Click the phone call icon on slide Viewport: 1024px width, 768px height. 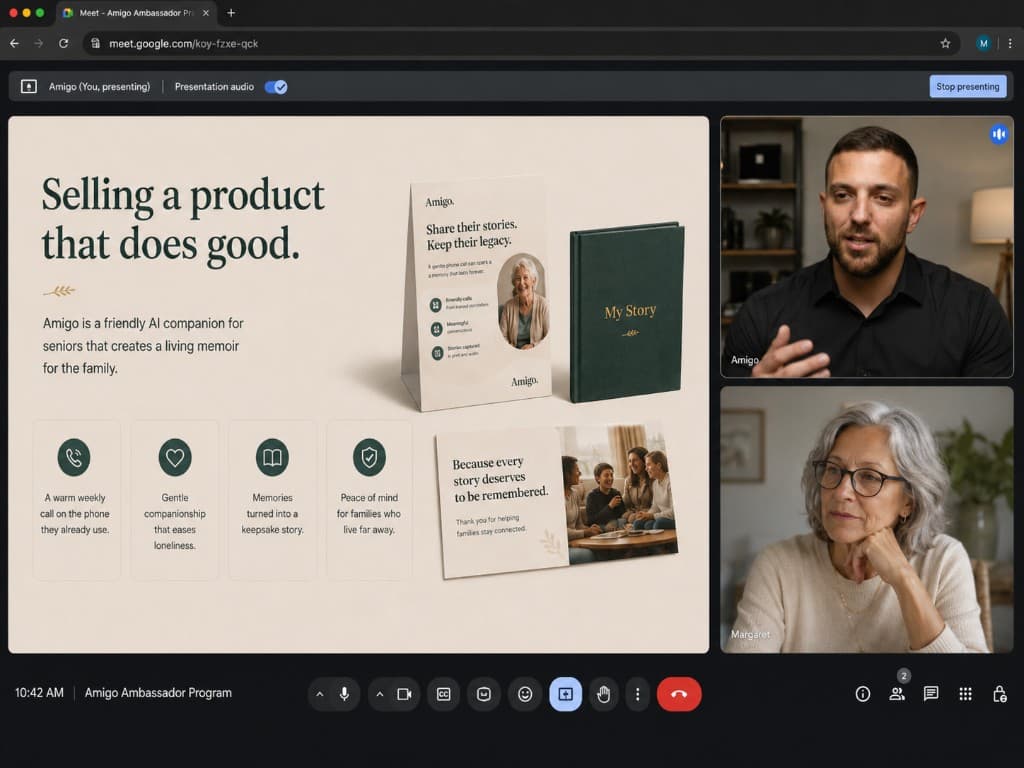[x=74, y=457]
